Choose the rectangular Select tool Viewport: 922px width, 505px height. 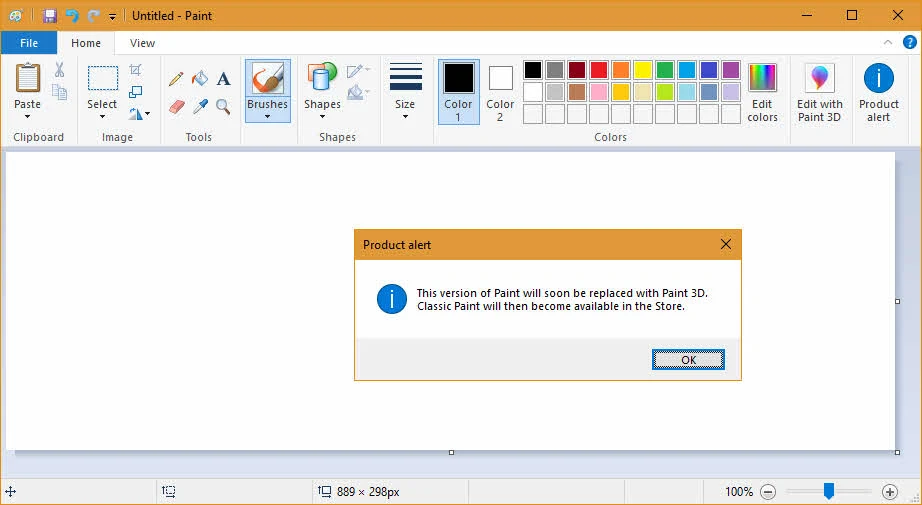[102, 78]
